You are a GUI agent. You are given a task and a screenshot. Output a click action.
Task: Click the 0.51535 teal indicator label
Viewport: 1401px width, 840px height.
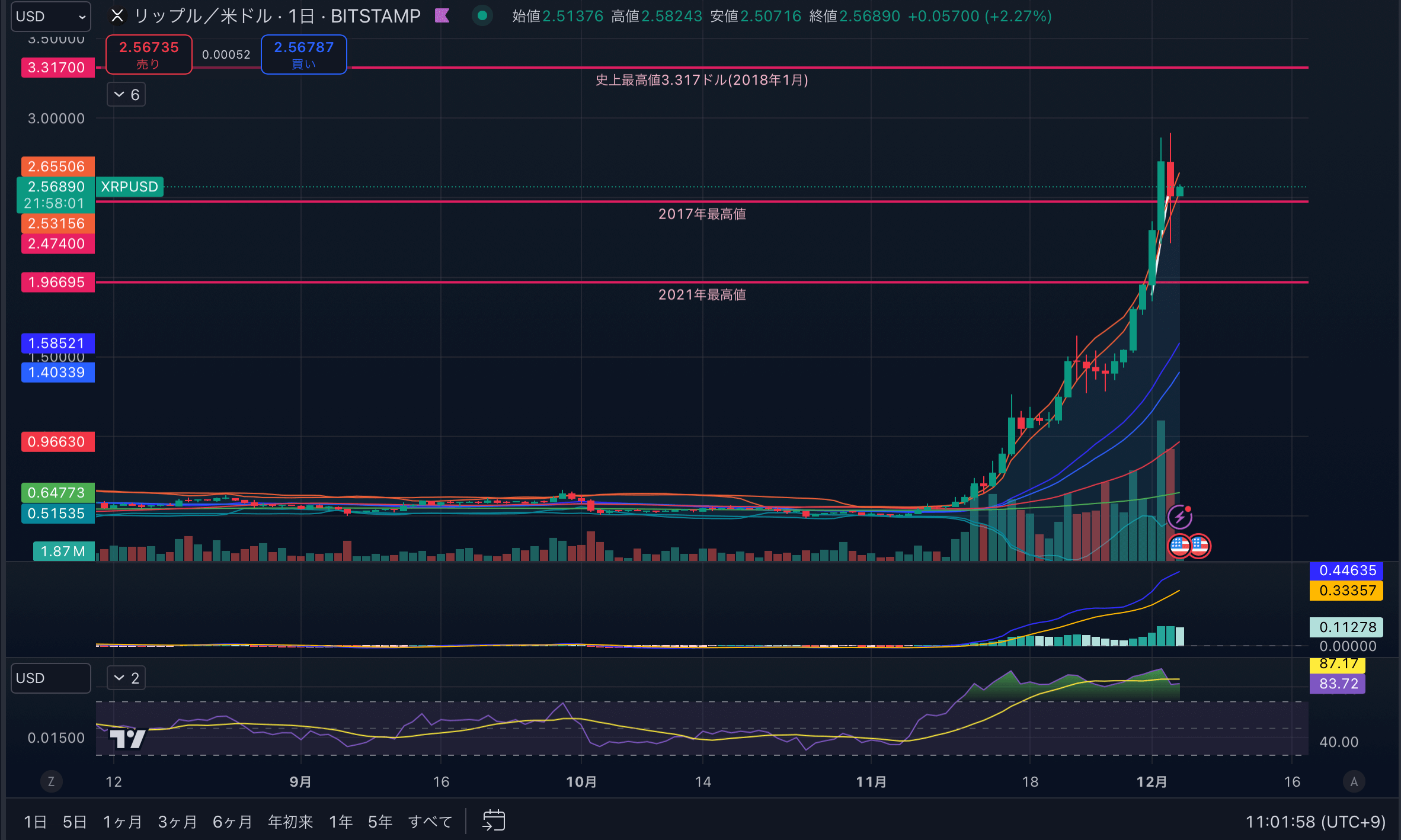(57, 513)
